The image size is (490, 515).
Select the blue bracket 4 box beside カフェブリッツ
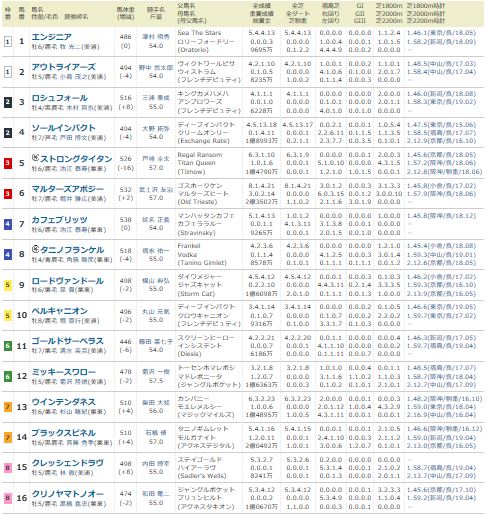(7, 224)
